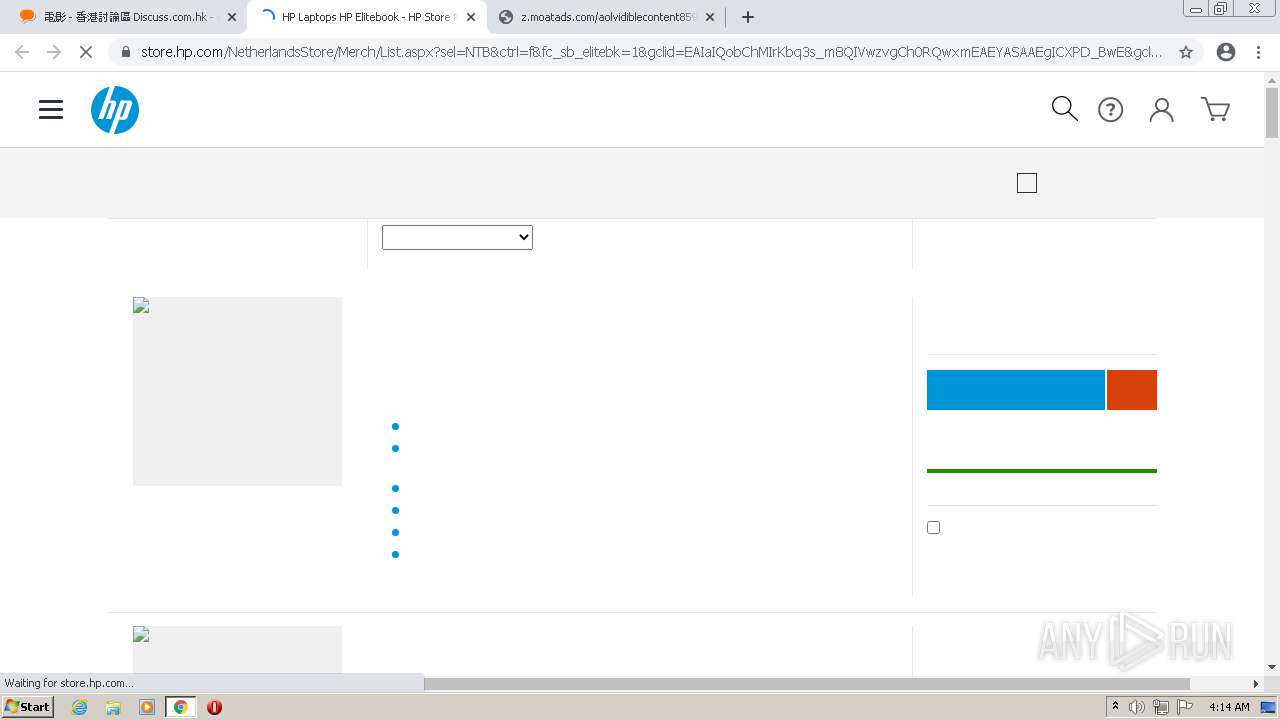Image resolution: width=1280 pixels, height=720 pixels.
Task: Bookmark this page with star icon
Action: click(1186, 52)
